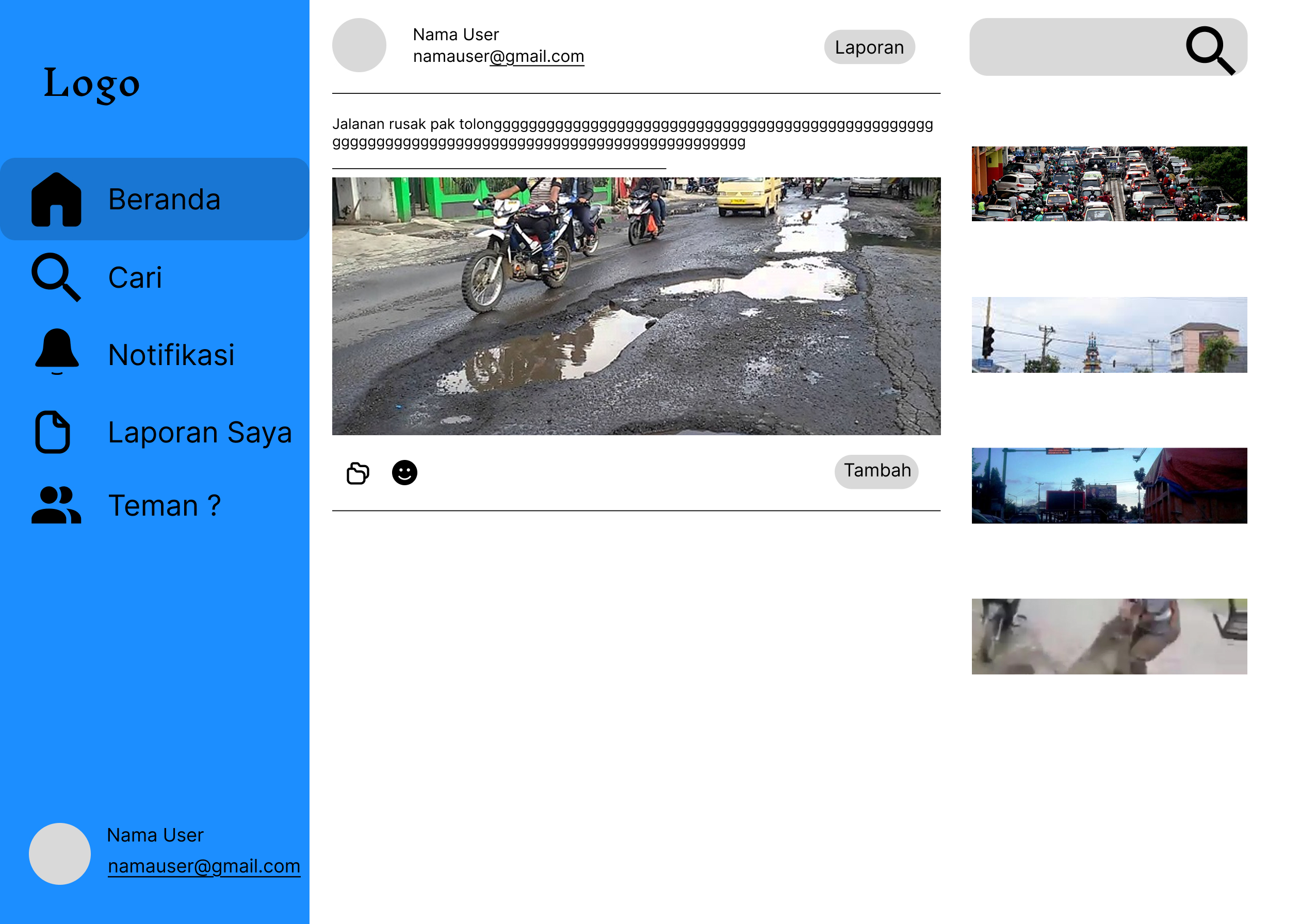This screenshot has width=1300, height=924.
Task: Open the traffic light sky thumbnail
Action: [x=1109, y=335]
